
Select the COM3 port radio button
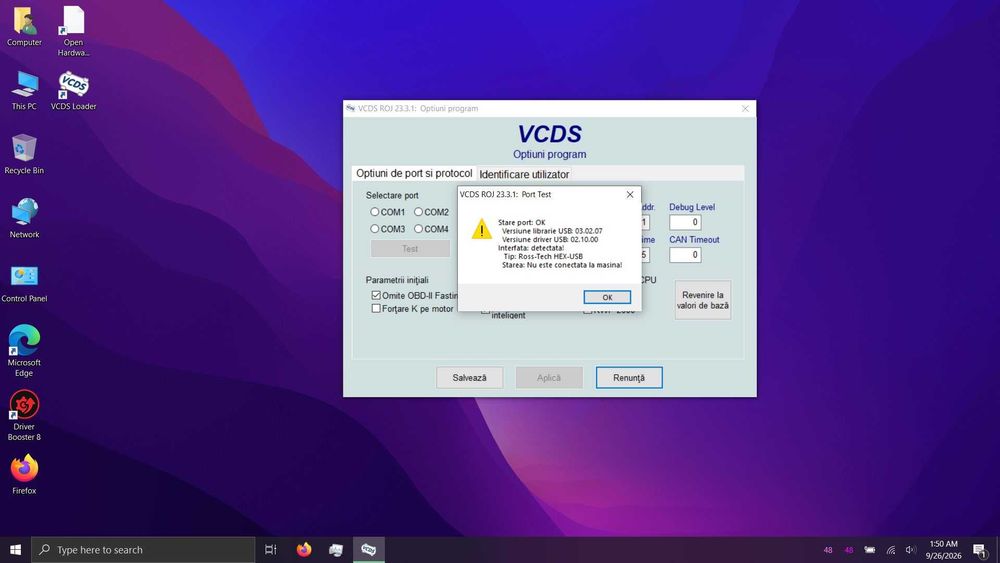point(374,228)
